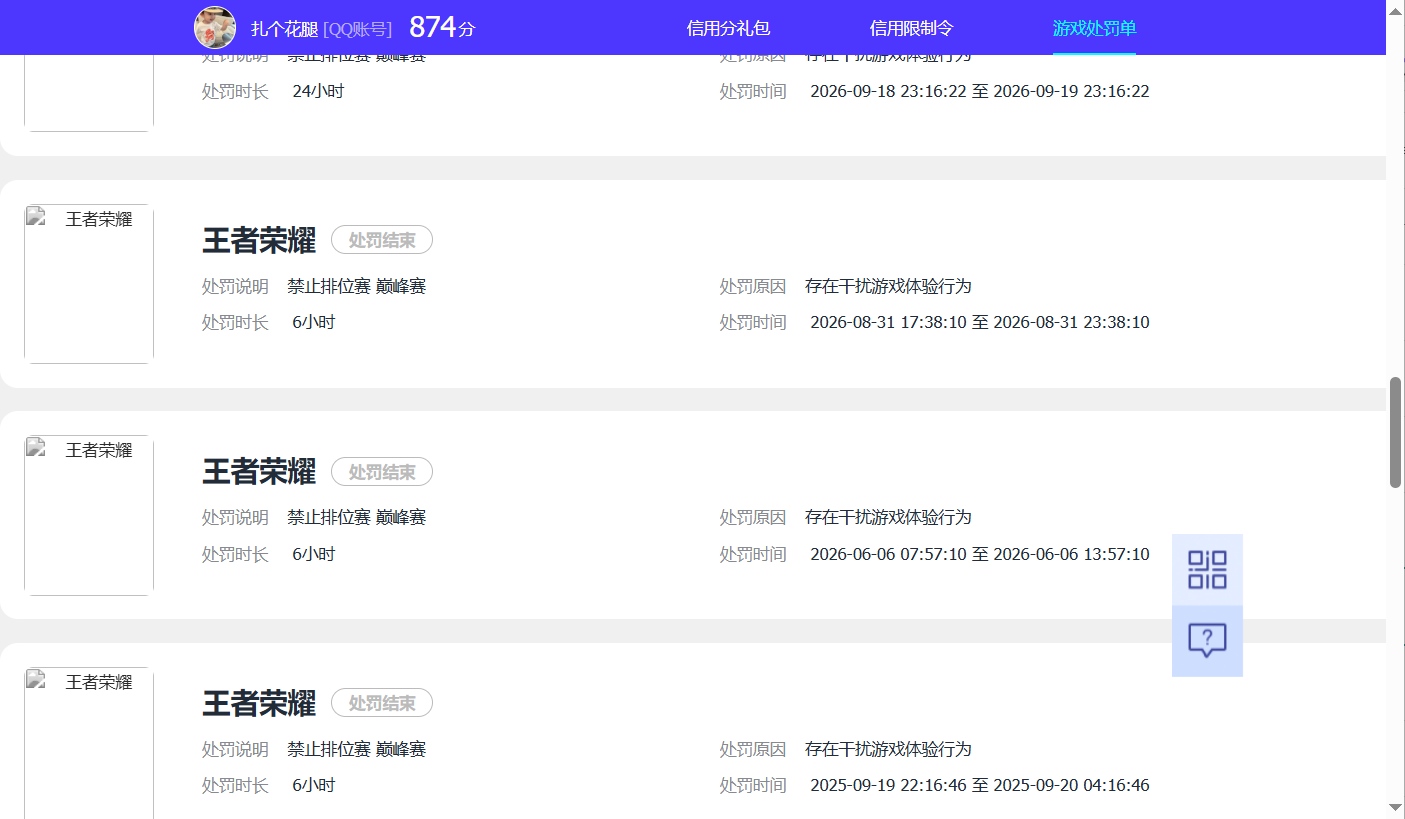Click 6小时 duration in 2026-08-31 penalty
This screenshot has height=819, width=1405.
314,322
